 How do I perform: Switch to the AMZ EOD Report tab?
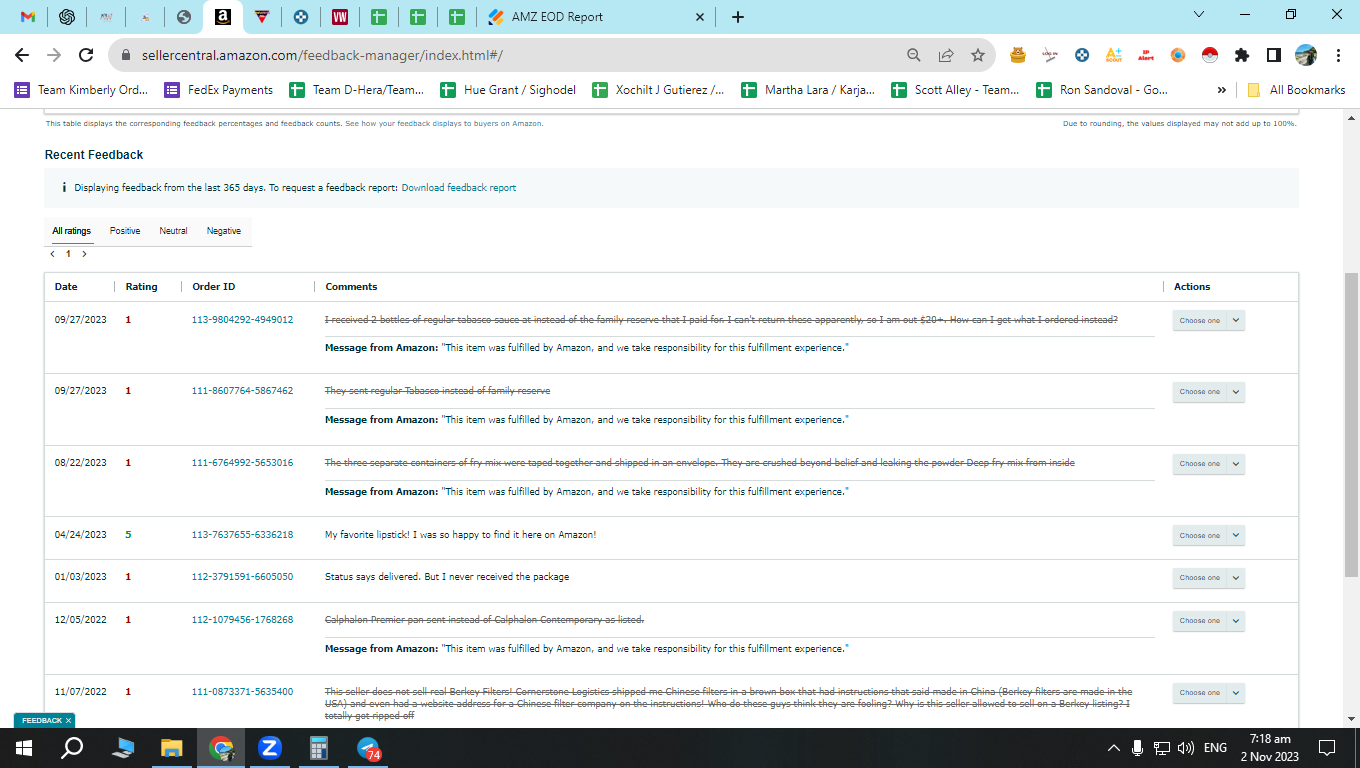[557, 17]
